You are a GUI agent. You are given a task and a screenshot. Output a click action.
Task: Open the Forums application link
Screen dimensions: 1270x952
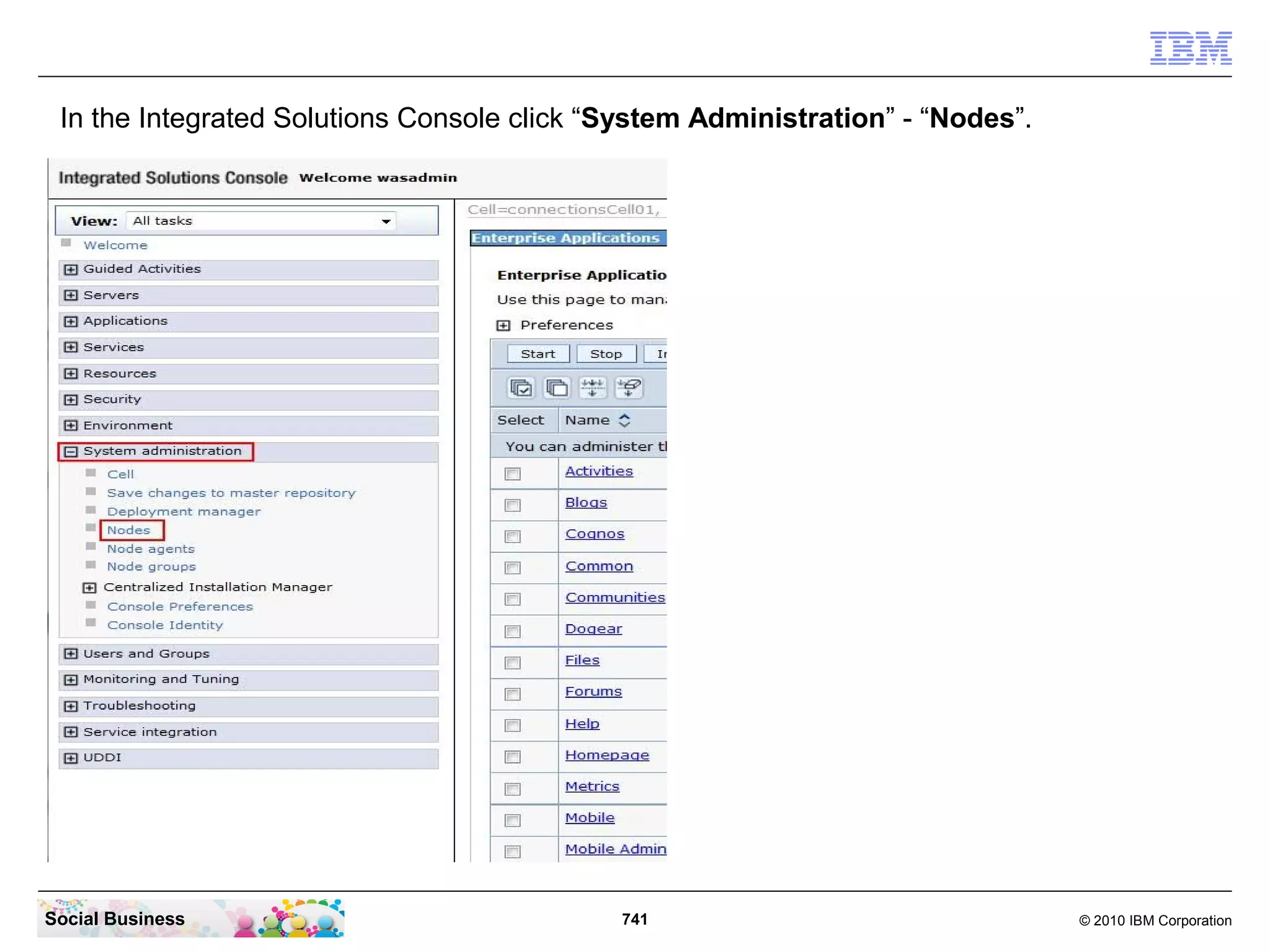[x=593, y=692]
